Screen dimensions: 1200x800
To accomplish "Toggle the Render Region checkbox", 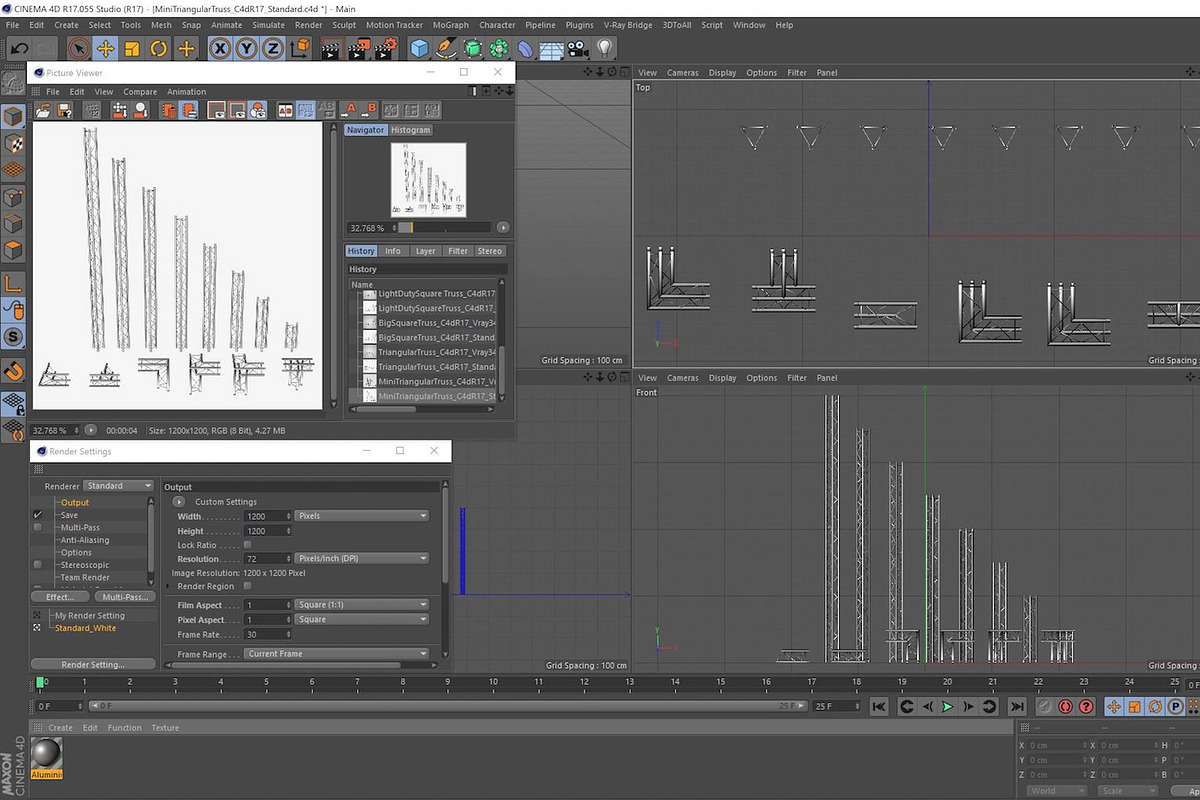I will pyautogui.click(x=248, y=586).
